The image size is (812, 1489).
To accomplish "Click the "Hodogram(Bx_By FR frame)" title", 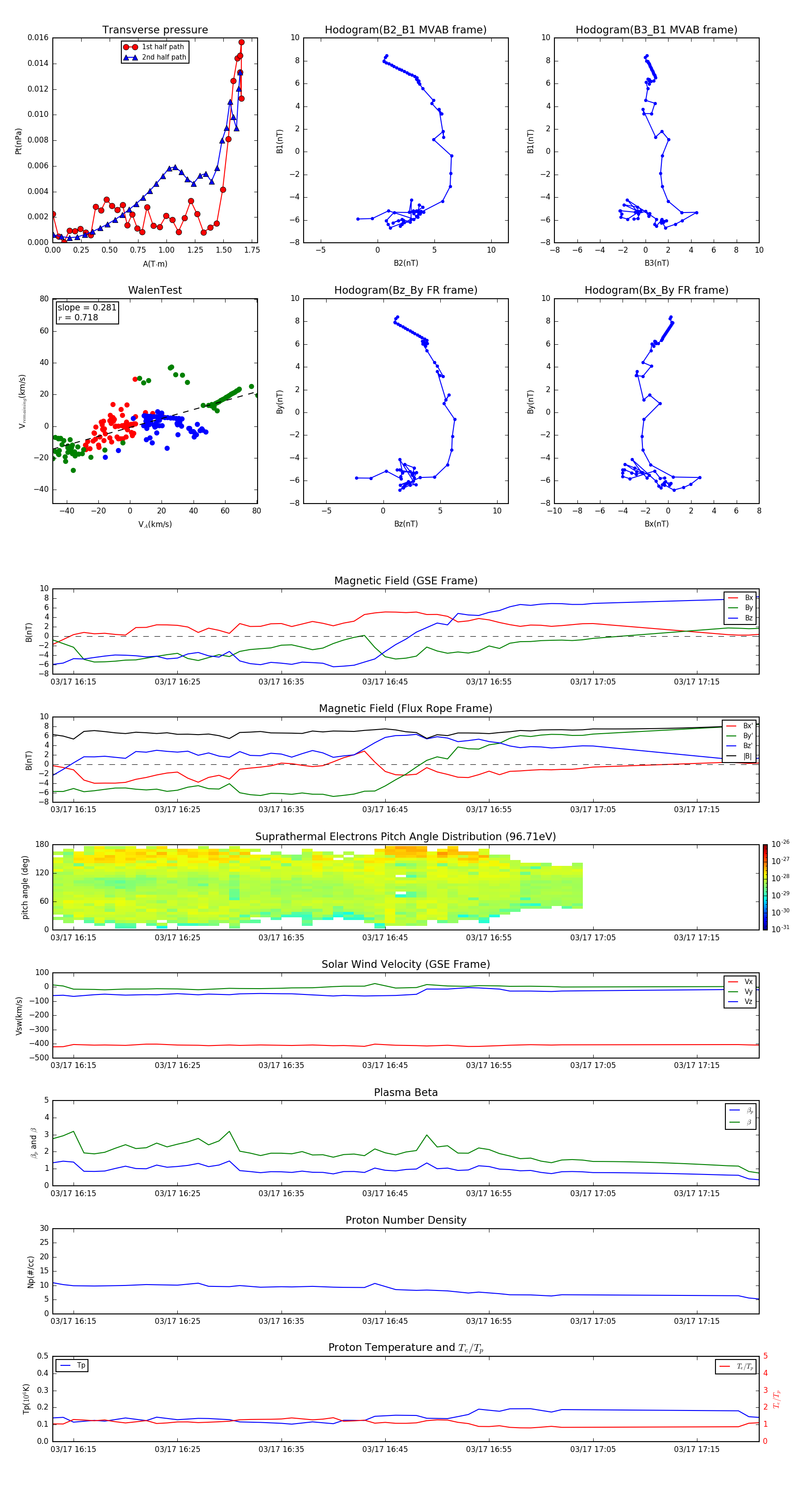I will pyautogui.click(x=656, y=290).
